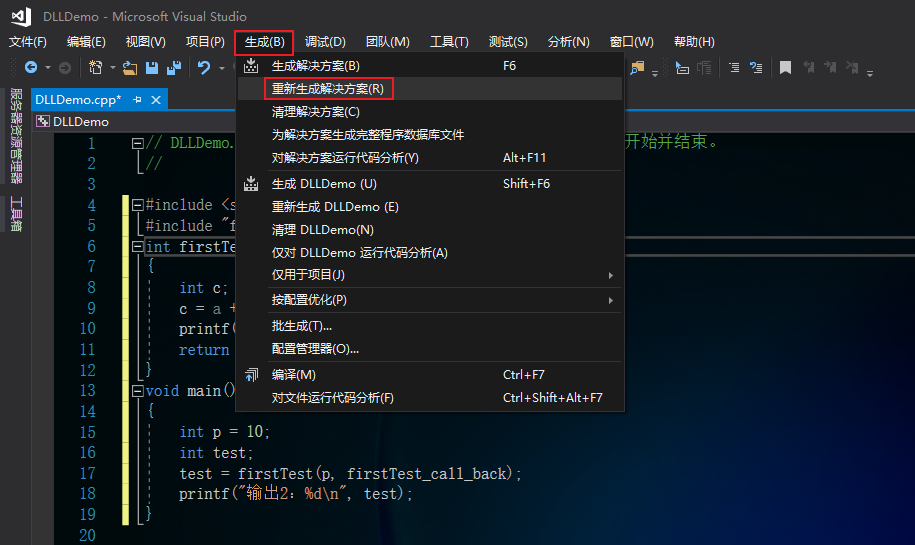Viewport: 915px width, 545px height.
Task: Open 配置管理器(O)... from the menu
Action: pyautogui.click(x=430, y=349)
